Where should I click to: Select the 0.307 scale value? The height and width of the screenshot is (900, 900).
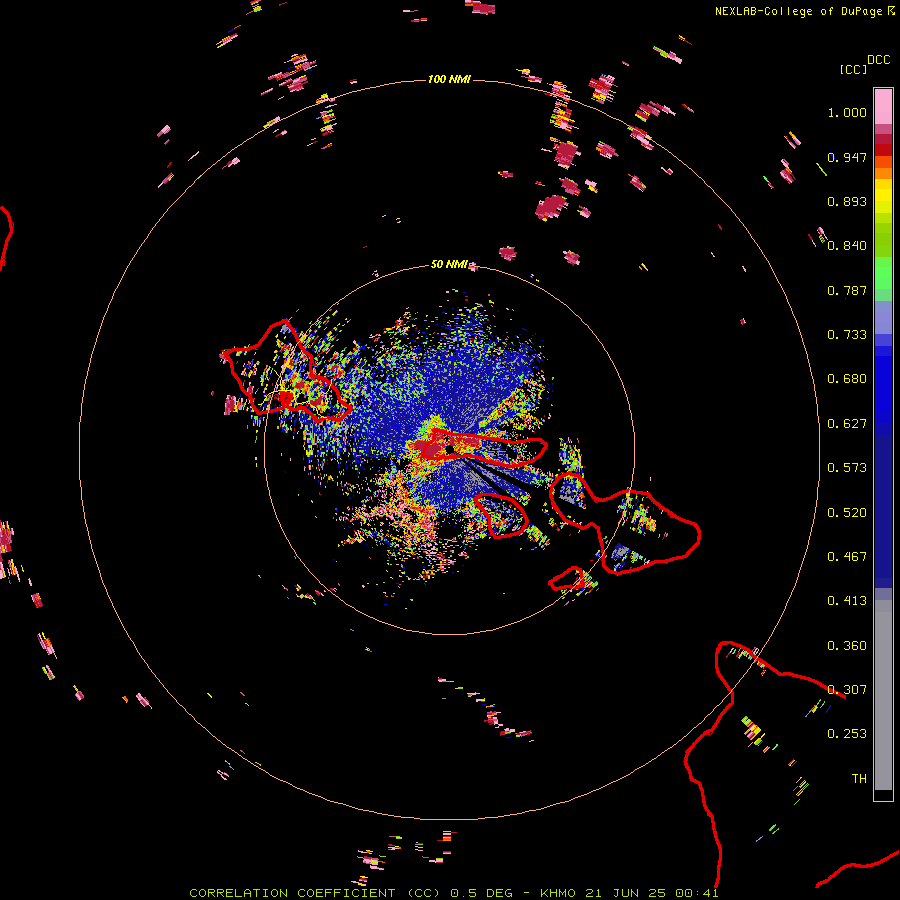[x=847, y=690]
